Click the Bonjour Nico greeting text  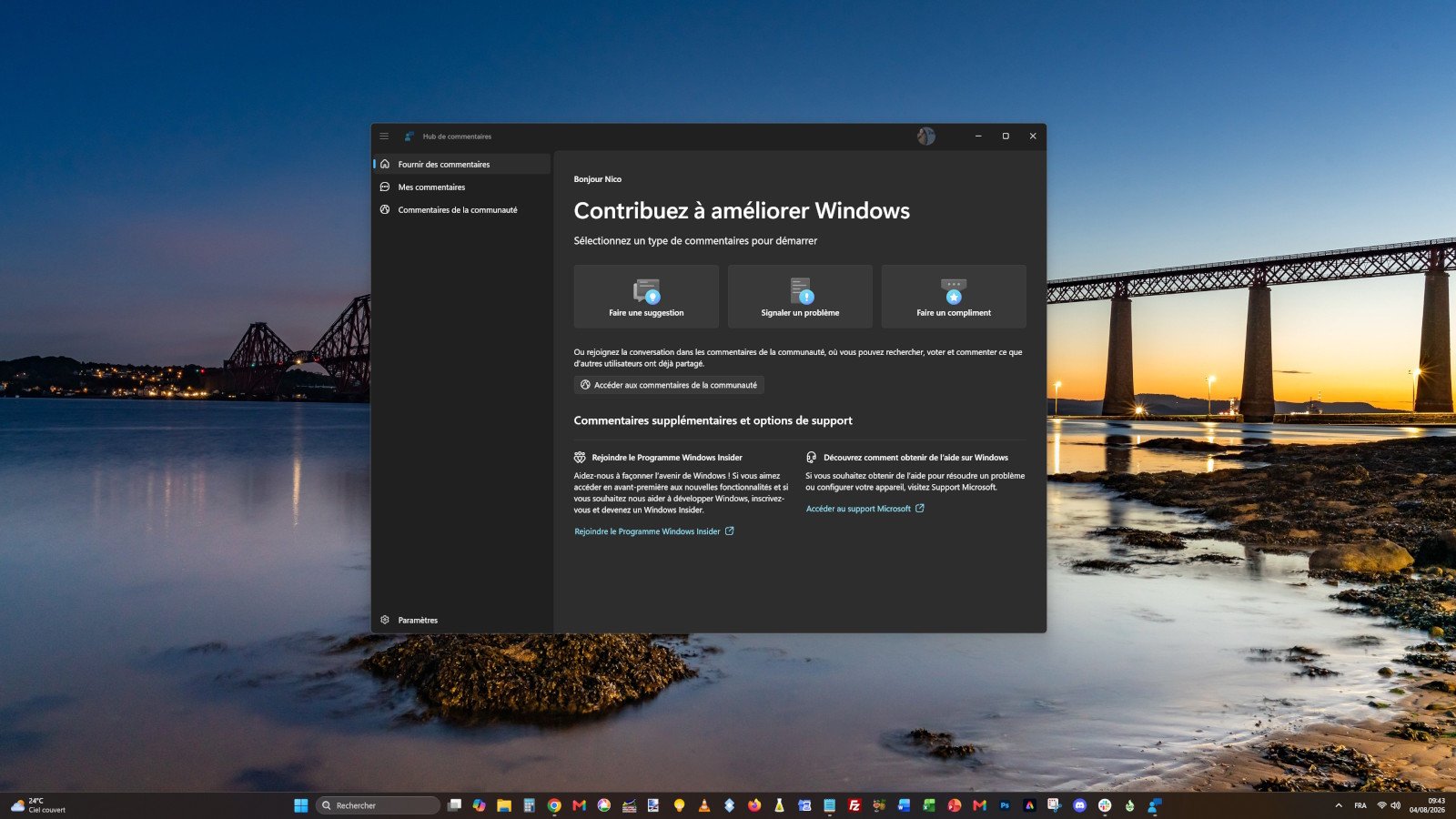(x=598, y=179)
